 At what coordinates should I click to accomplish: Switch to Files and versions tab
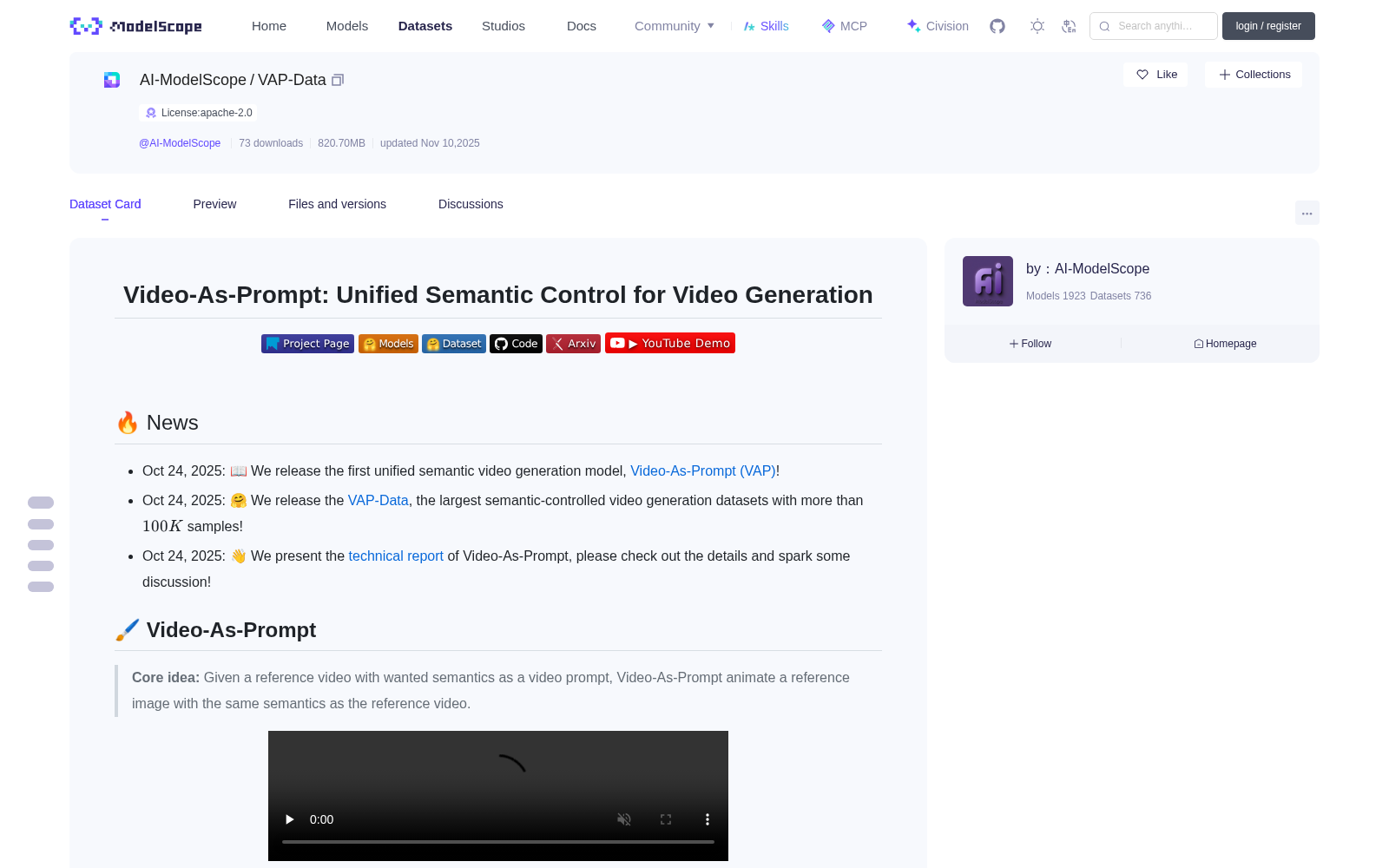tap(337, 204)
